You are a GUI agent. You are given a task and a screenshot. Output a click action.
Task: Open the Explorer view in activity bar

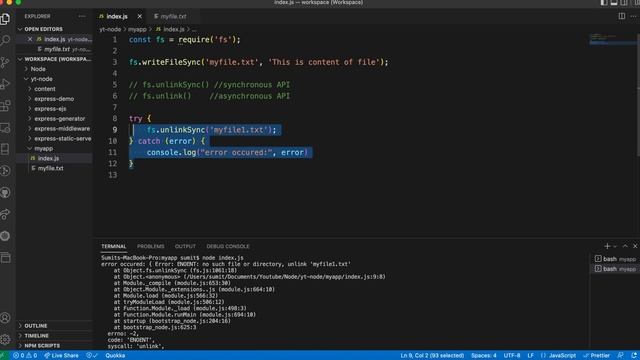[x=5, y=19]
